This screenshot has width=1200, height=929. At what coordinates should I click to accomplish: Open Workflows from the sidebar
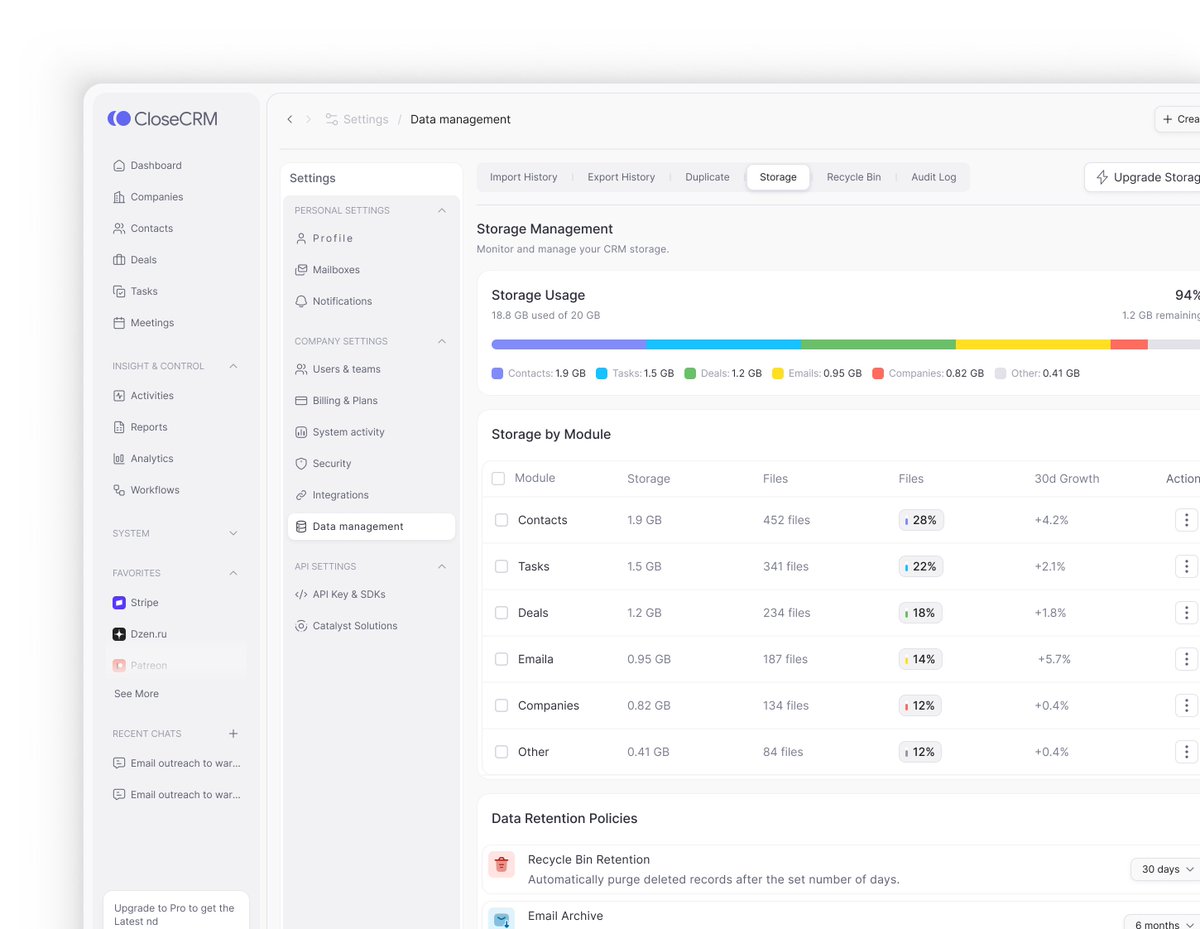tap(119, 490)
